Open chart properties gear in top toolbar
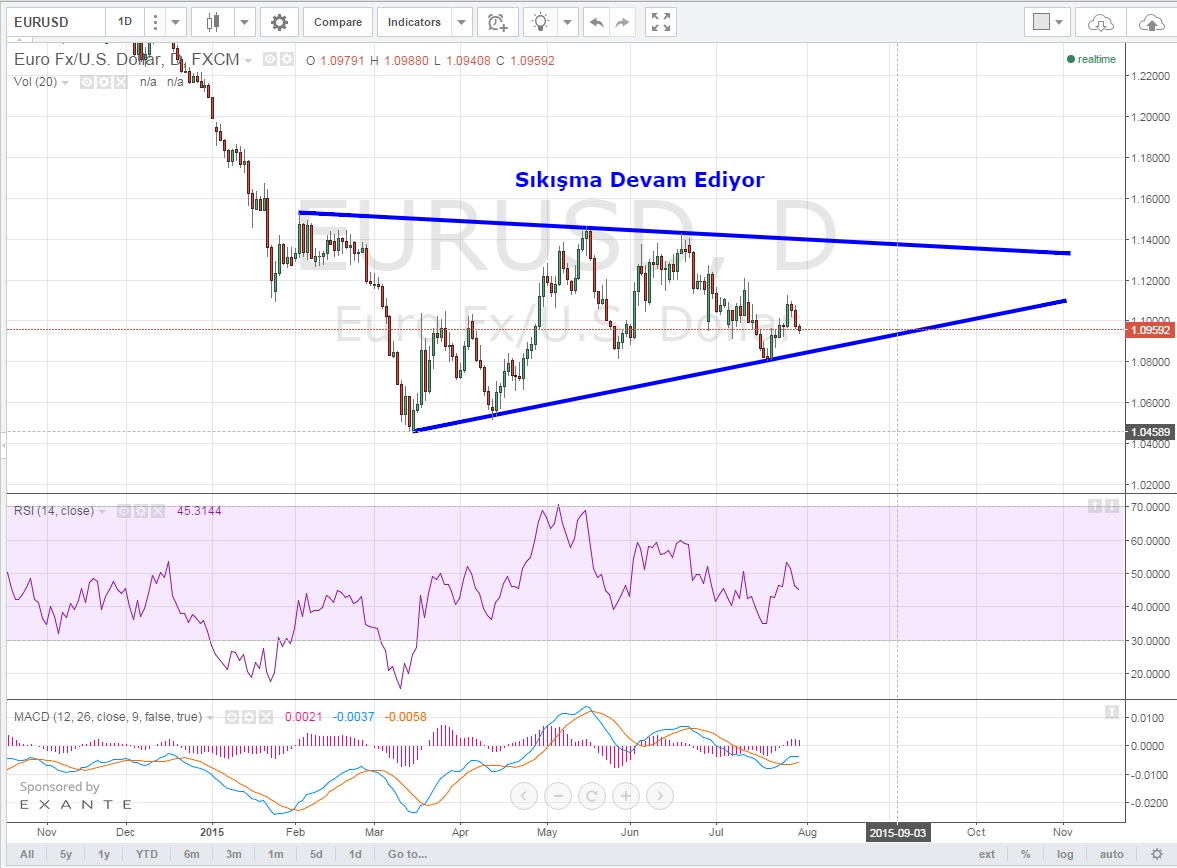Screen dimensions: 1177x868 (x=279, y=22)
